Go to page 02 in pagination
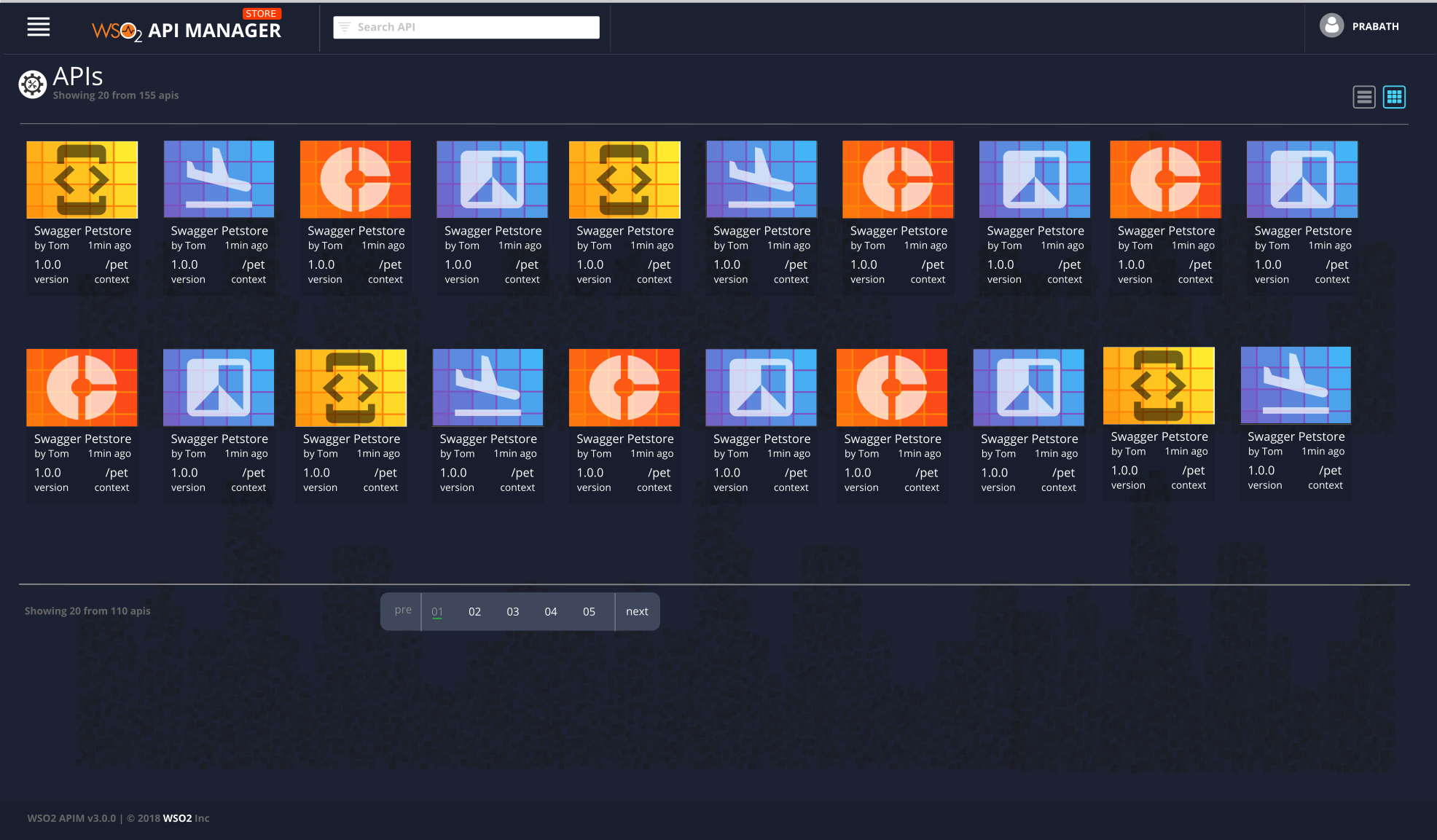Viewport: 1437px width, 840px height. 474,611
